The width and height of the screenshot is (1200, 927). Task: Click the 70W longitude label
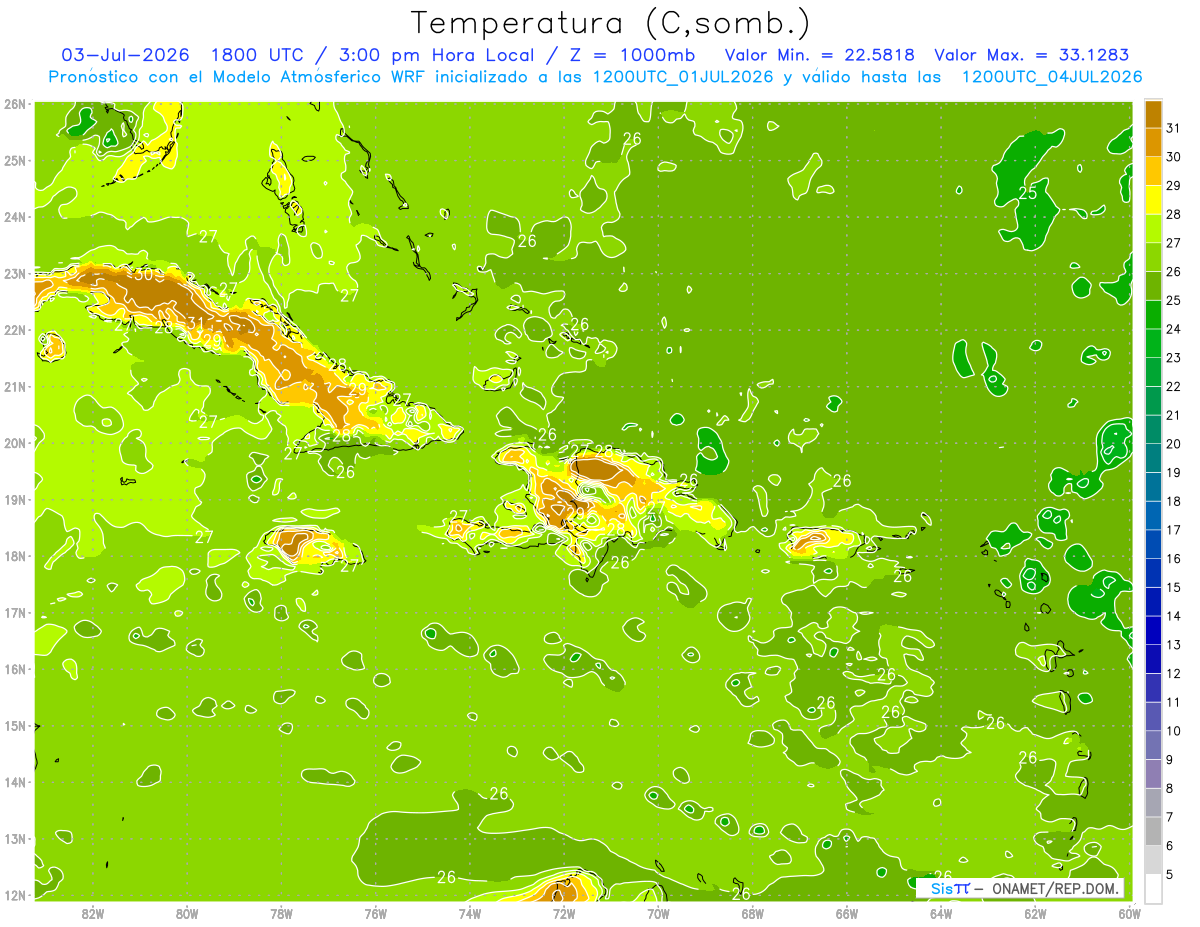658,913
